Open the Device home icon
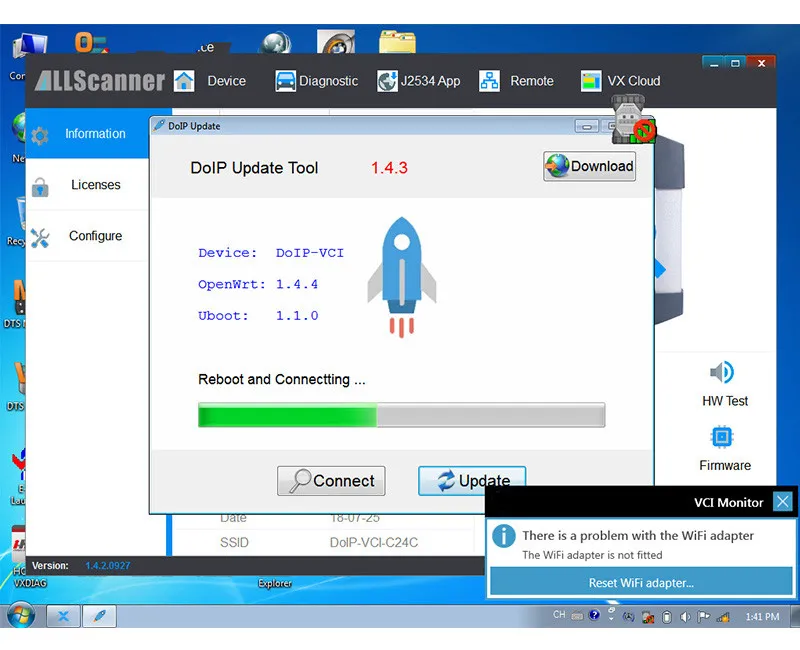800x650 pixels. point(184,81)
